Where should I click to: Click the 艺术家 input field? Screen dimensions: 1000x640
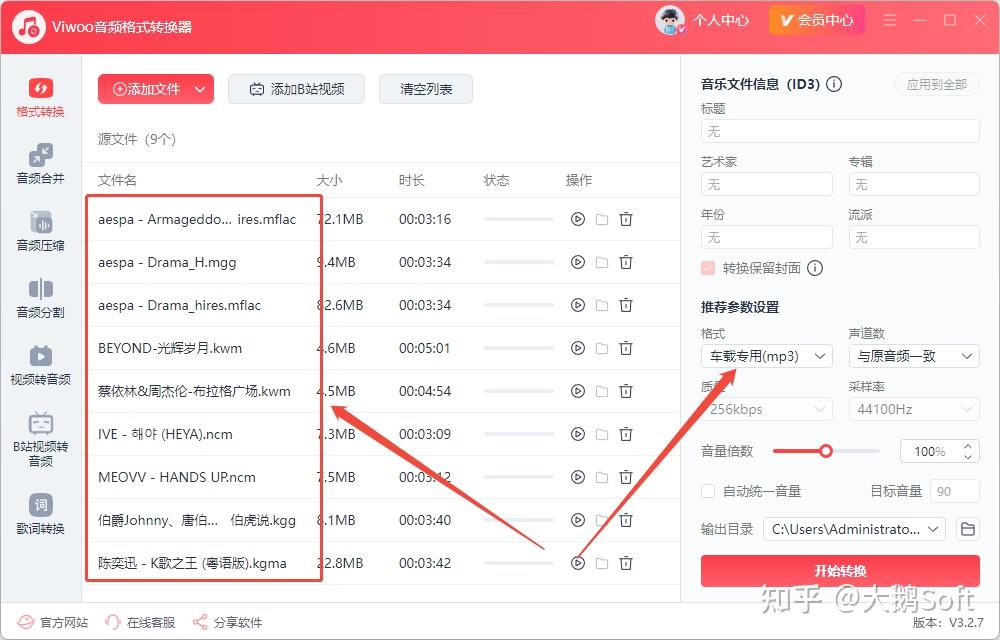(x=767, y=184)
